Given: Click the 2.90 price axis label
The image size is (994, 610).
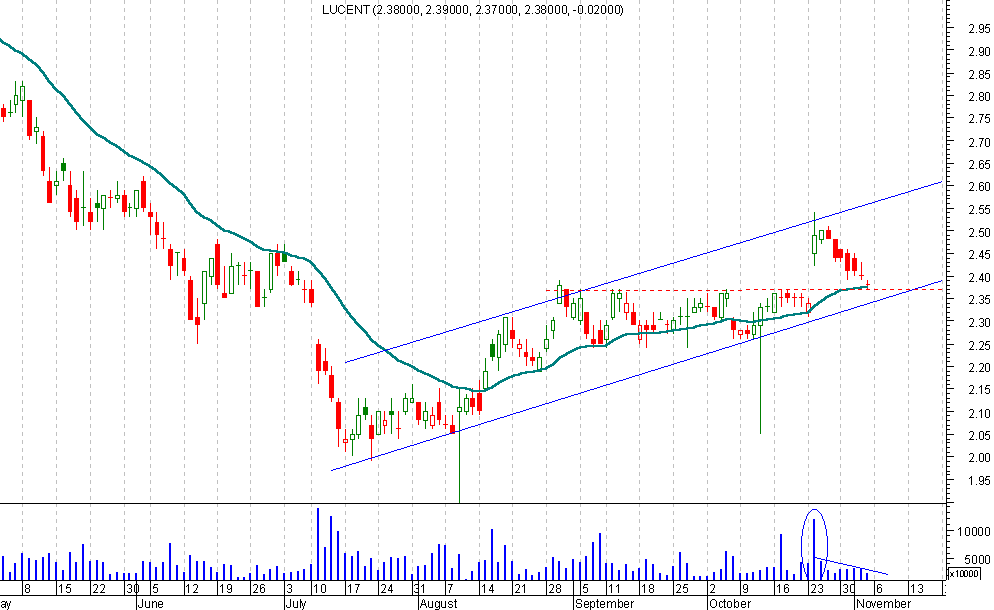Looking at the screenshot, I should 979,51.
